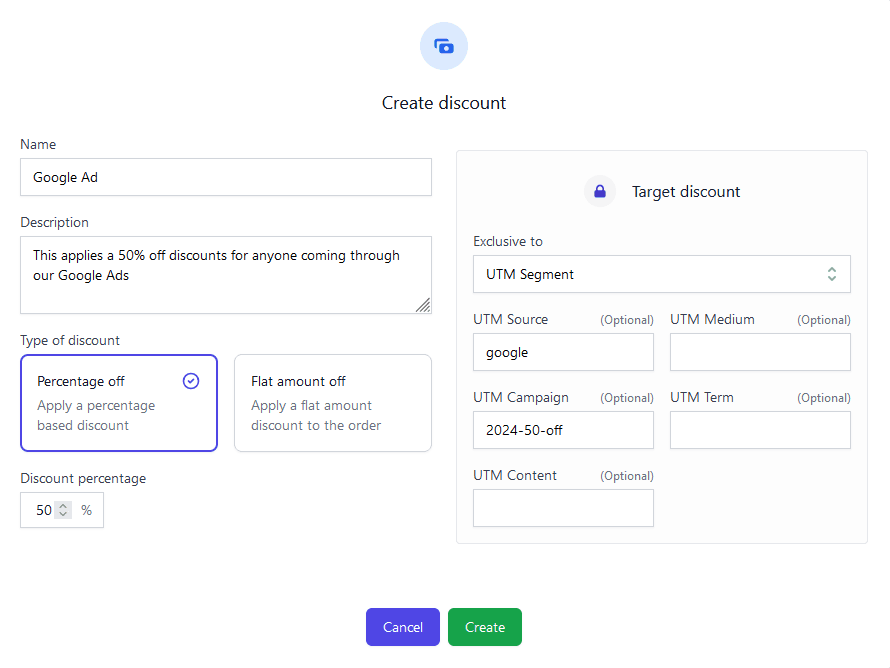Open the Exclusive to dropdown

click(x=661, y=274)
